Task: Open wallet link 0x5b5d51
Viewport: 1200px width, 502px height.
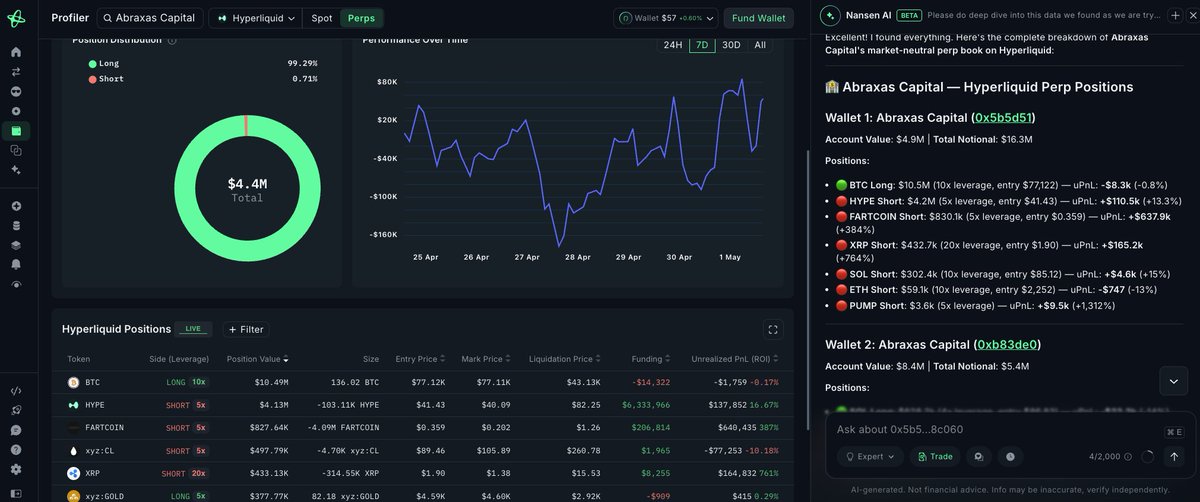Action: tap(1002, 117)
